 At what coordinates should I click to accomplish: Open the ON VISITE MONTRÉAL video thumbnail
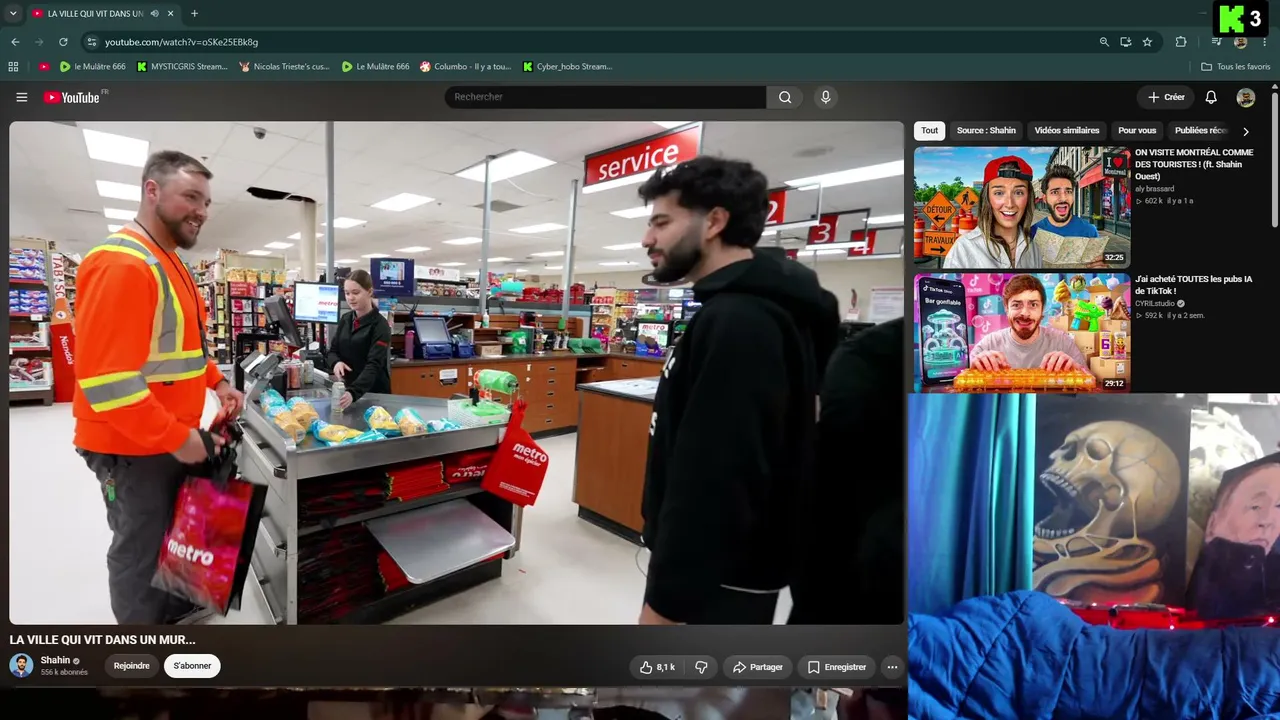coord(1022,207)
